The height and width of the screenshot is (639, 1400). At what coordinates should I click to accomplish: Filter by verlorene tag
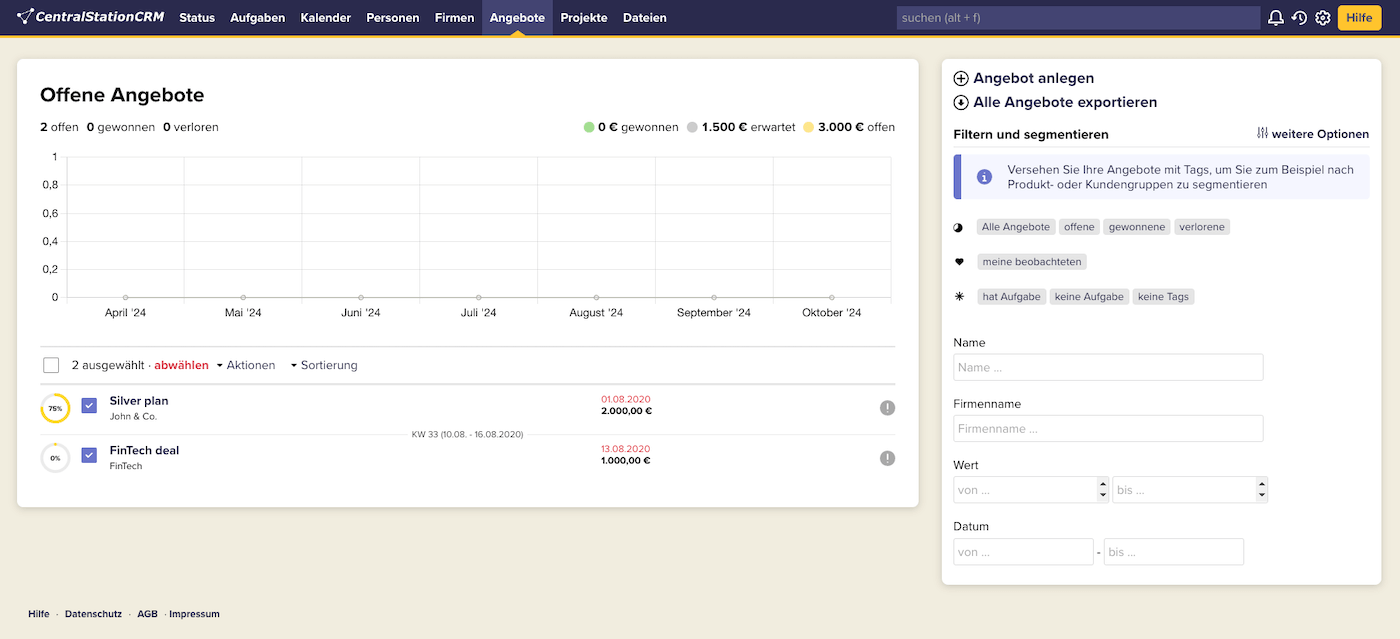tap(1202, 227)
